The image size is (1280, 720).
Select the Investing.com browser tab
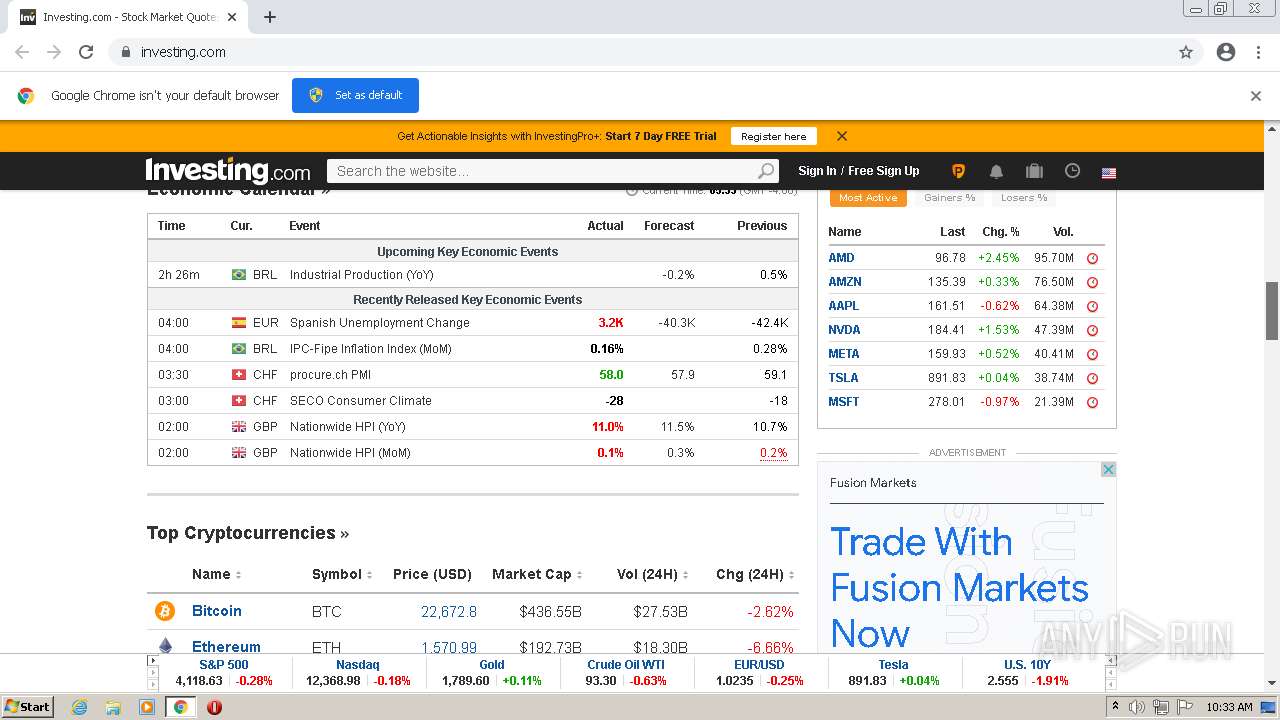pyautogui.click(x=128, y=17)
